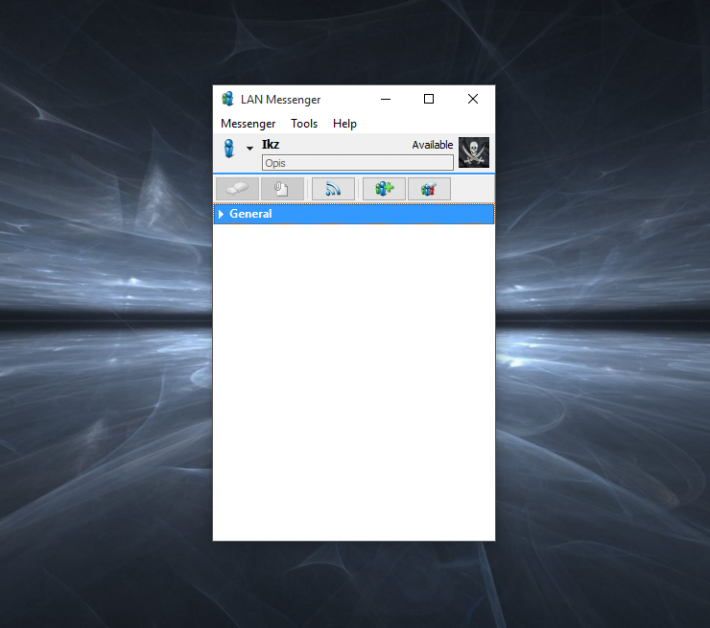Open the Help menu

[345, 124]
